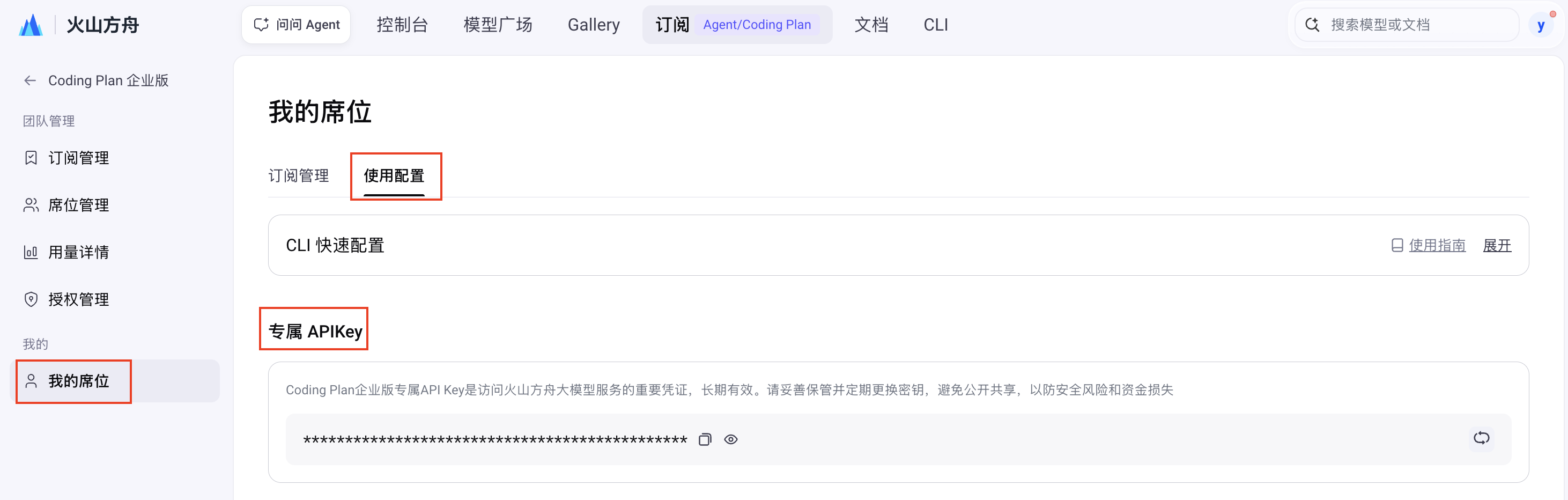Click the 用量详情 bar chart icon
The height and width of the screenshot is (500, 1568).
(31, 252)
